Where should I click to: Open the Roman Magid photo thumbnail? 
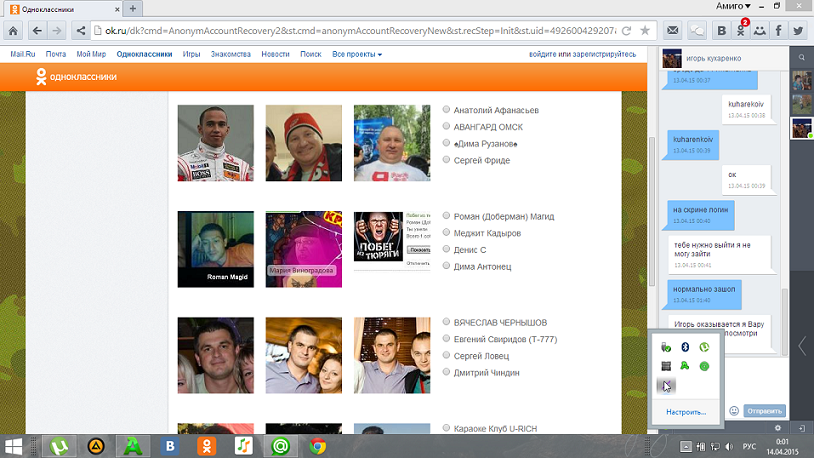(215, 249)
